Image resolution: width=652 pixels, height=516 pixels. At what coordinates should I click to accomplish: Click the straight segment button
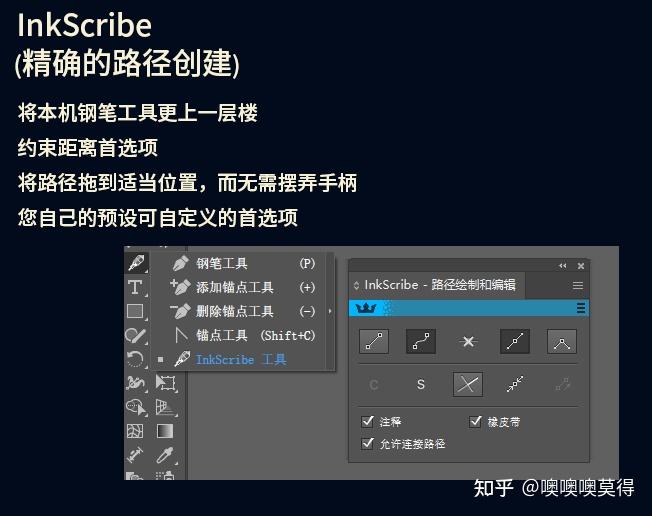click(x=374, y=341)
